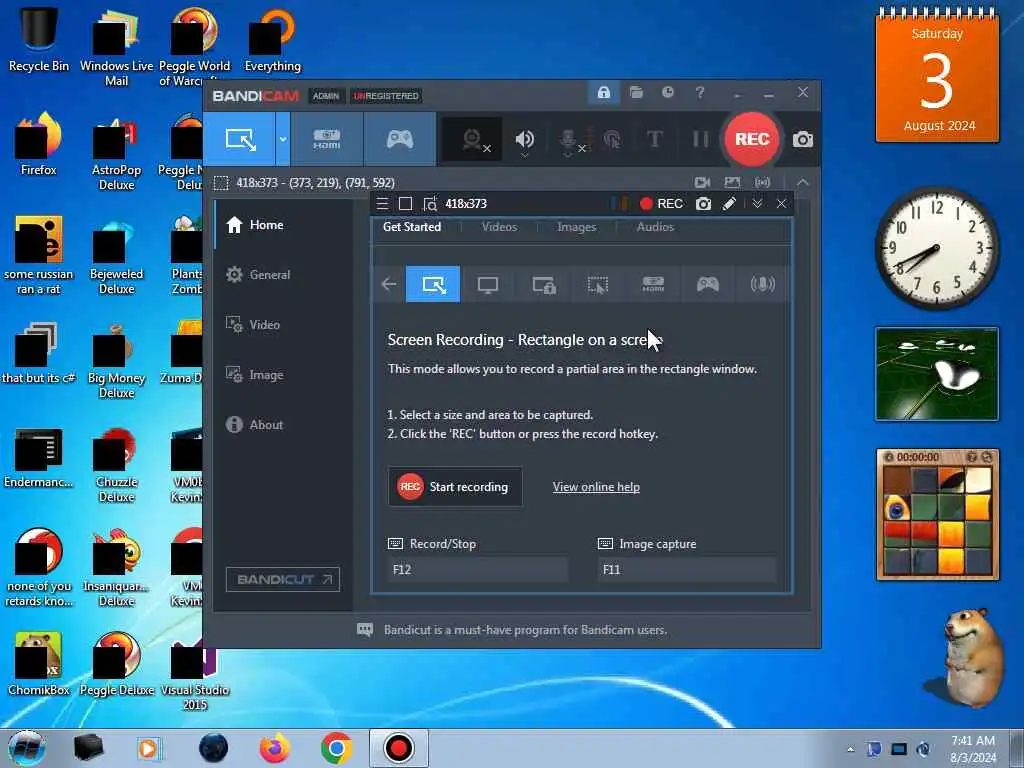Click back arrow in mode selector row
1024x768 pixels.
(x=389, y=284)
